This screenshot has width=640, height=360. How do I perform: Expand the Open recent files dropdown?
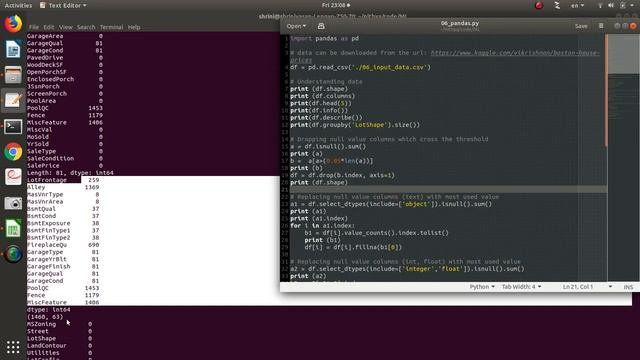296,26
